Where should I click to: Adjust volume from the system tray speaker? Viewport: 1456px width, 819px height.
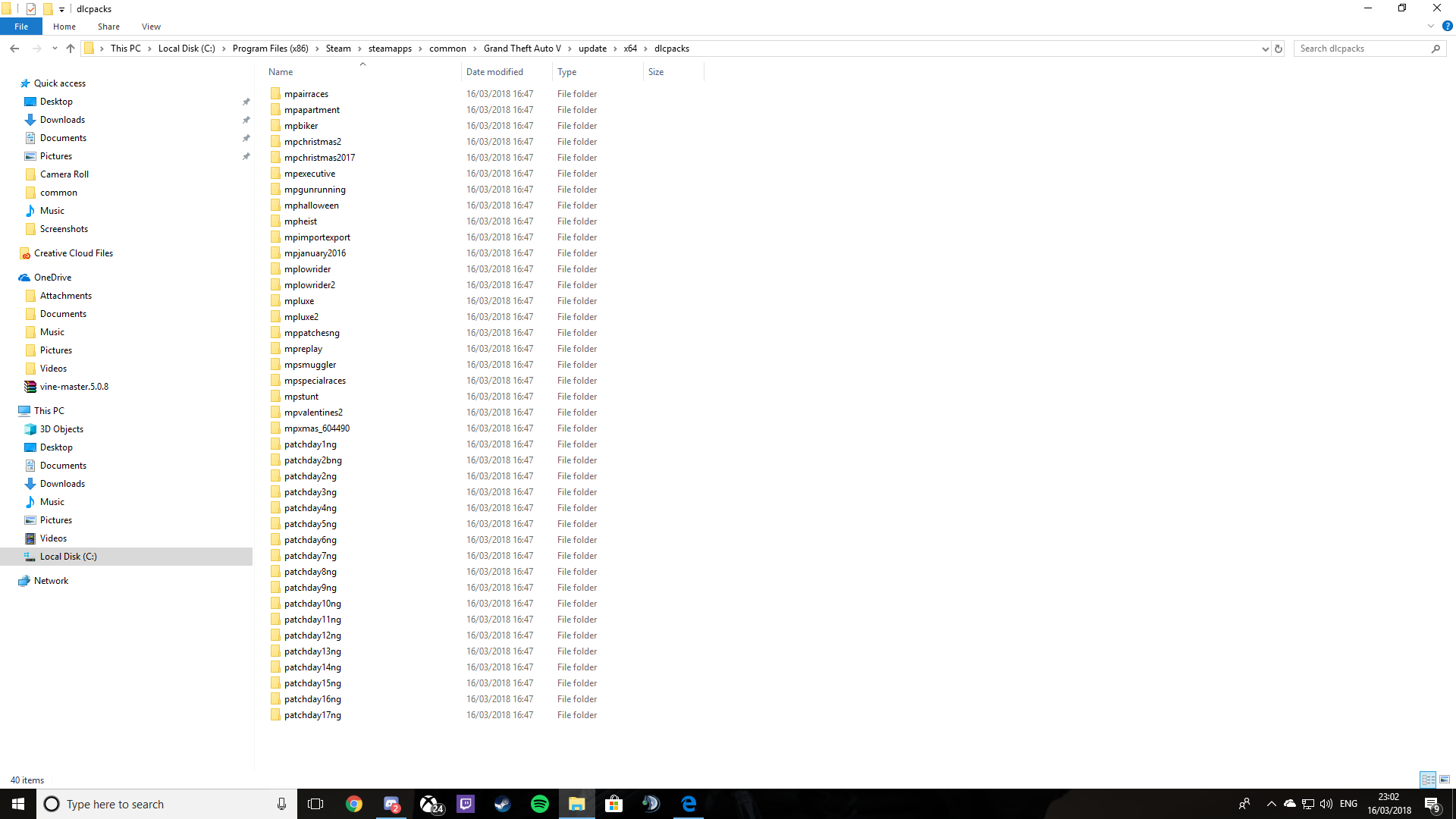point(1326,804)
